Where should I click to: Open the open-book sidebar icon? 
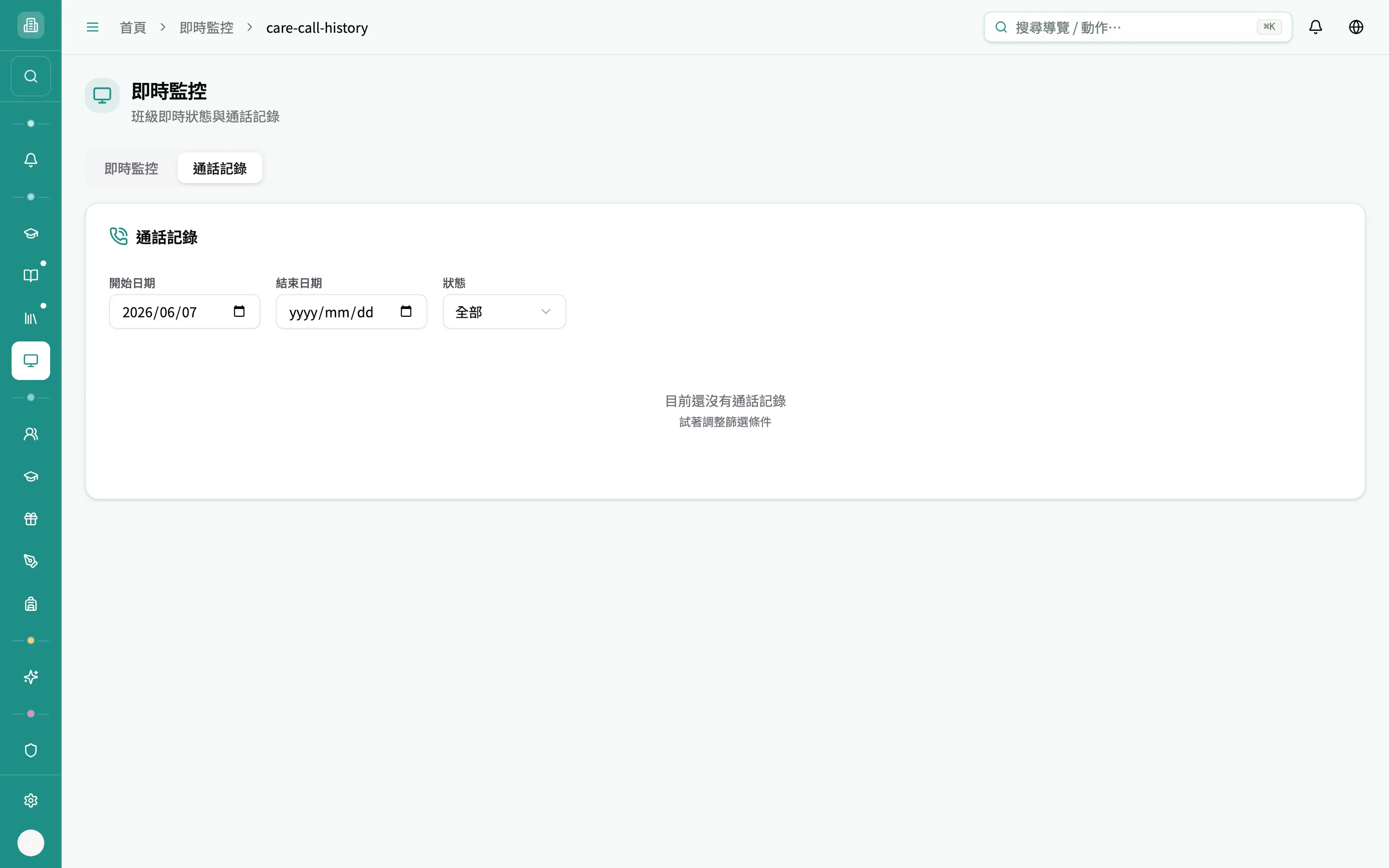pyautogui.click(x=30, y=275)
